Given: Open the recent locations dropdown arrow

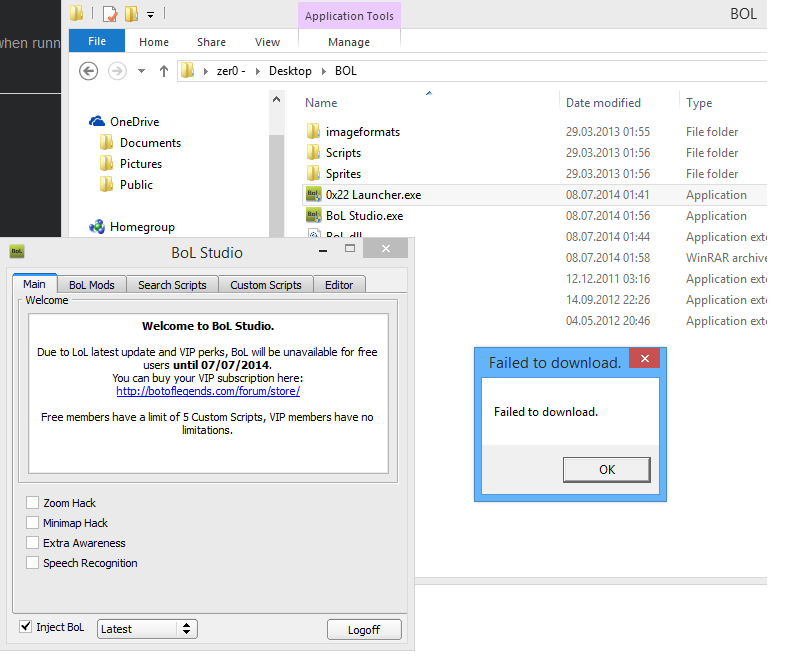Looking at the screenshot, I should [x=141, y=71].
